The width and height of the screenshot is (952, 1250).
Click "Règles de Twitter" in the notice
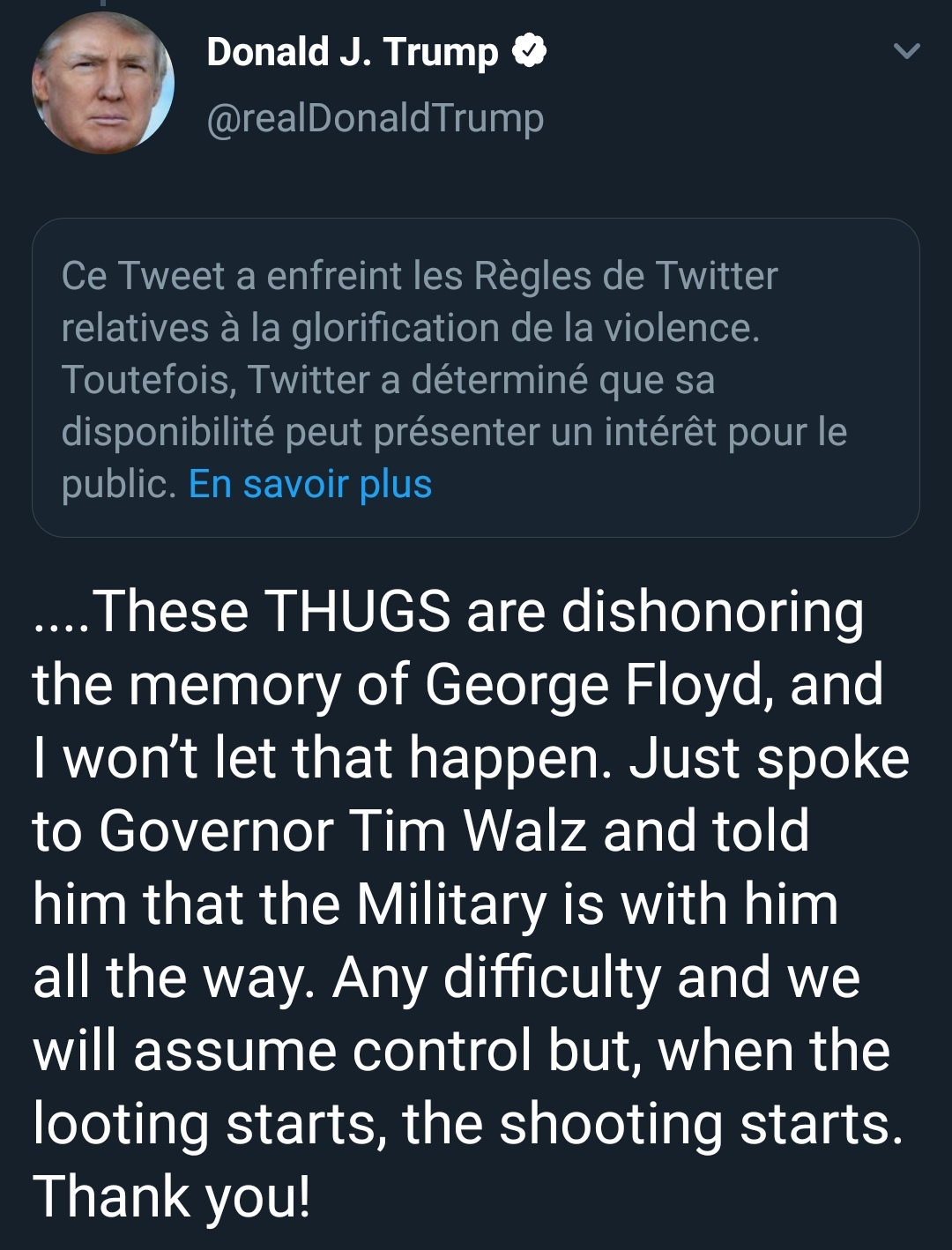click(x=626, y=276)
